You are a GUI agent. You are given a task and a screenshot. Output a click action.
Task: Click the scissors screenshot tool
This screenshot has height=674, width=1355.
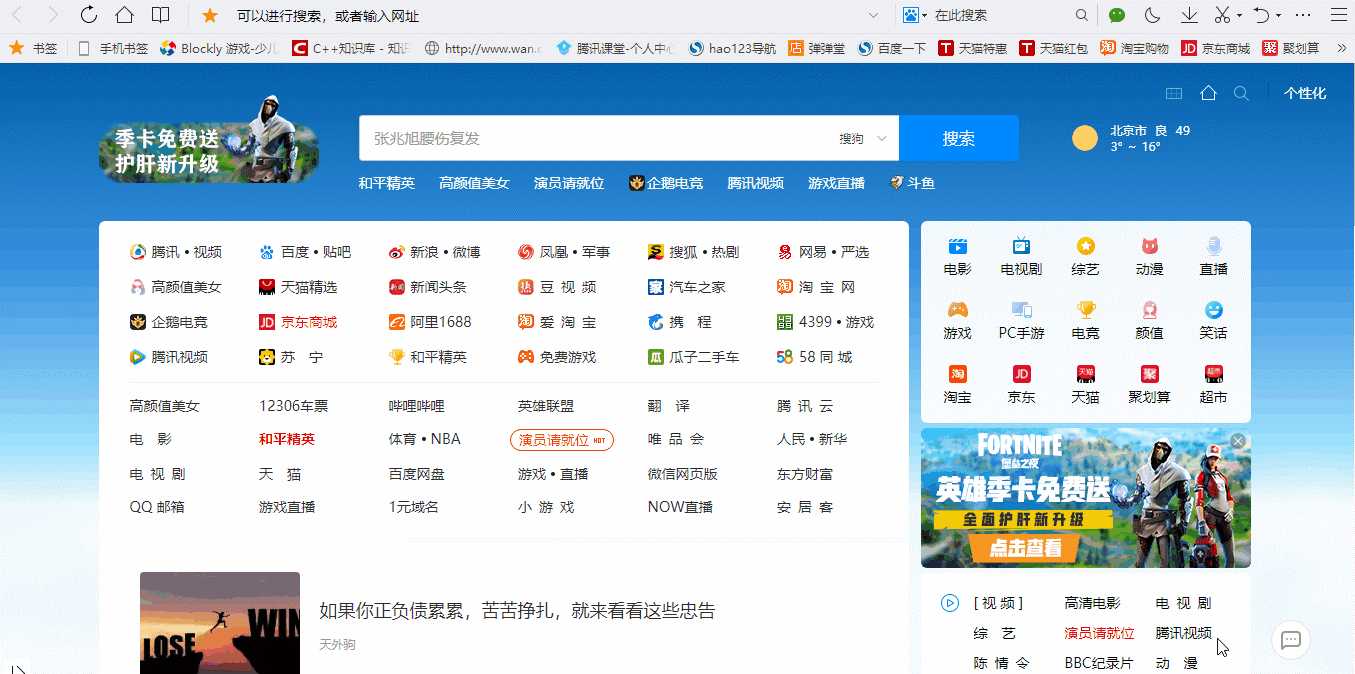pos(1222,15)
